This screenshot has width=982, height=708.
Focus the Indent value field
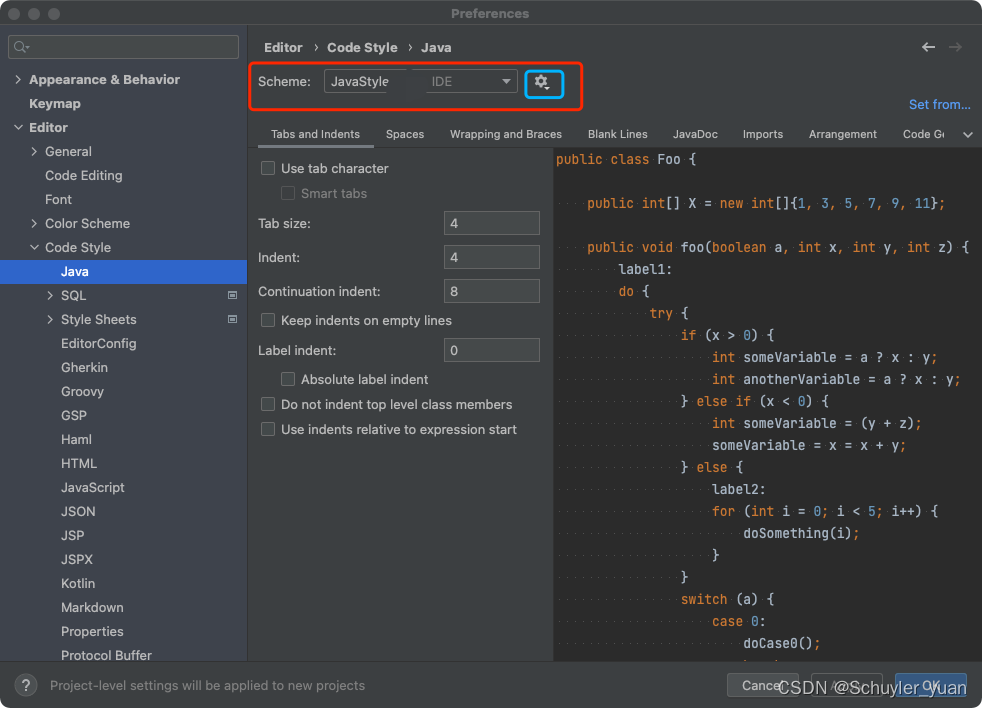(x=492, y=257)
